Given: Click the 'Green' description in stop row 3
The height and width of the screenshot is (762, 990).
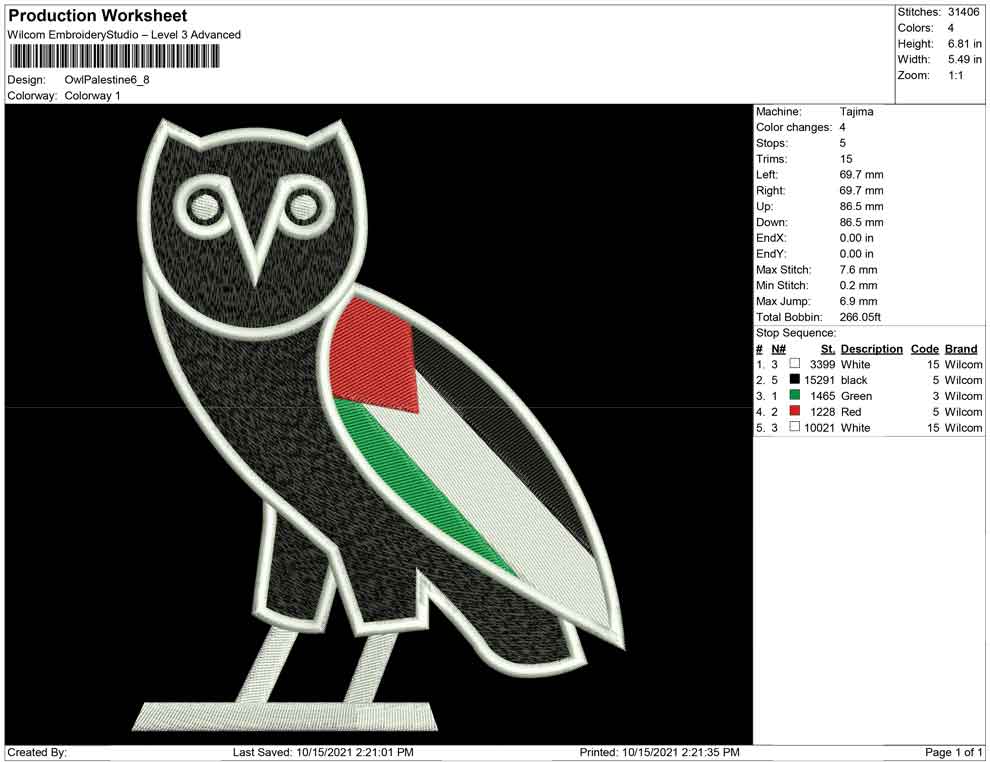Looking at the screenshot, I should click(856, 396).
